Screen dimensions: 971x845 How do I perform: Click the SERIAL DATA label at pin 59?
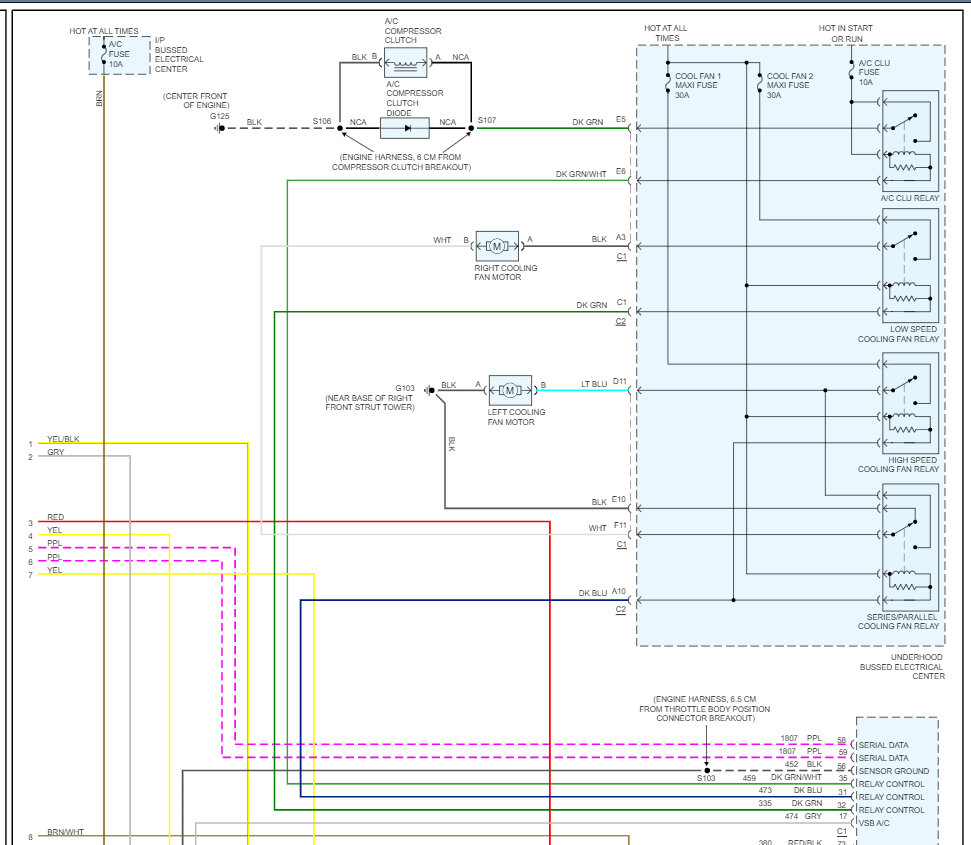(x=884, y=758)
